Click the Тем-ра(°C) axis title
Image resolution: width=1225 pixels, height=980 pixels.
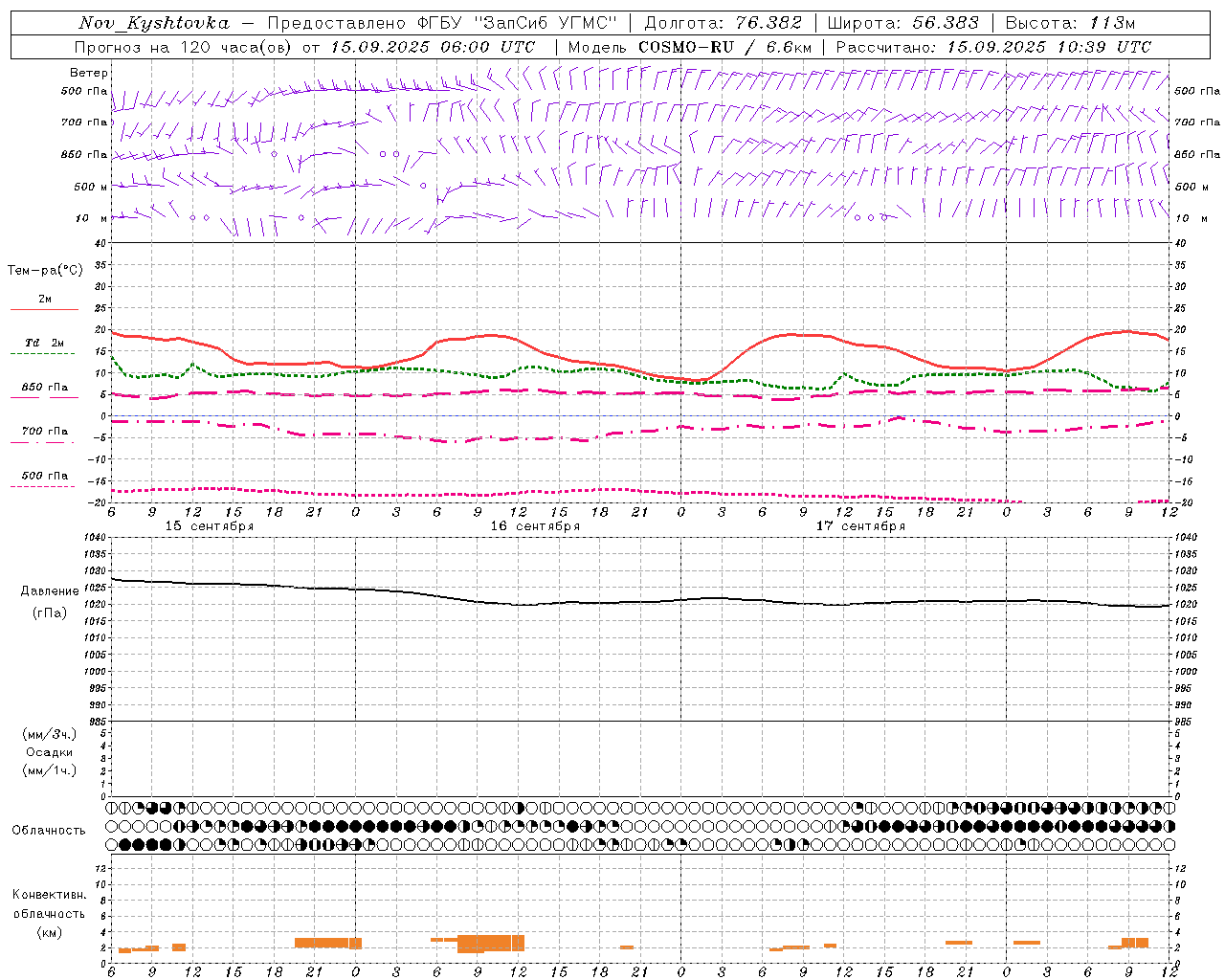45,271
